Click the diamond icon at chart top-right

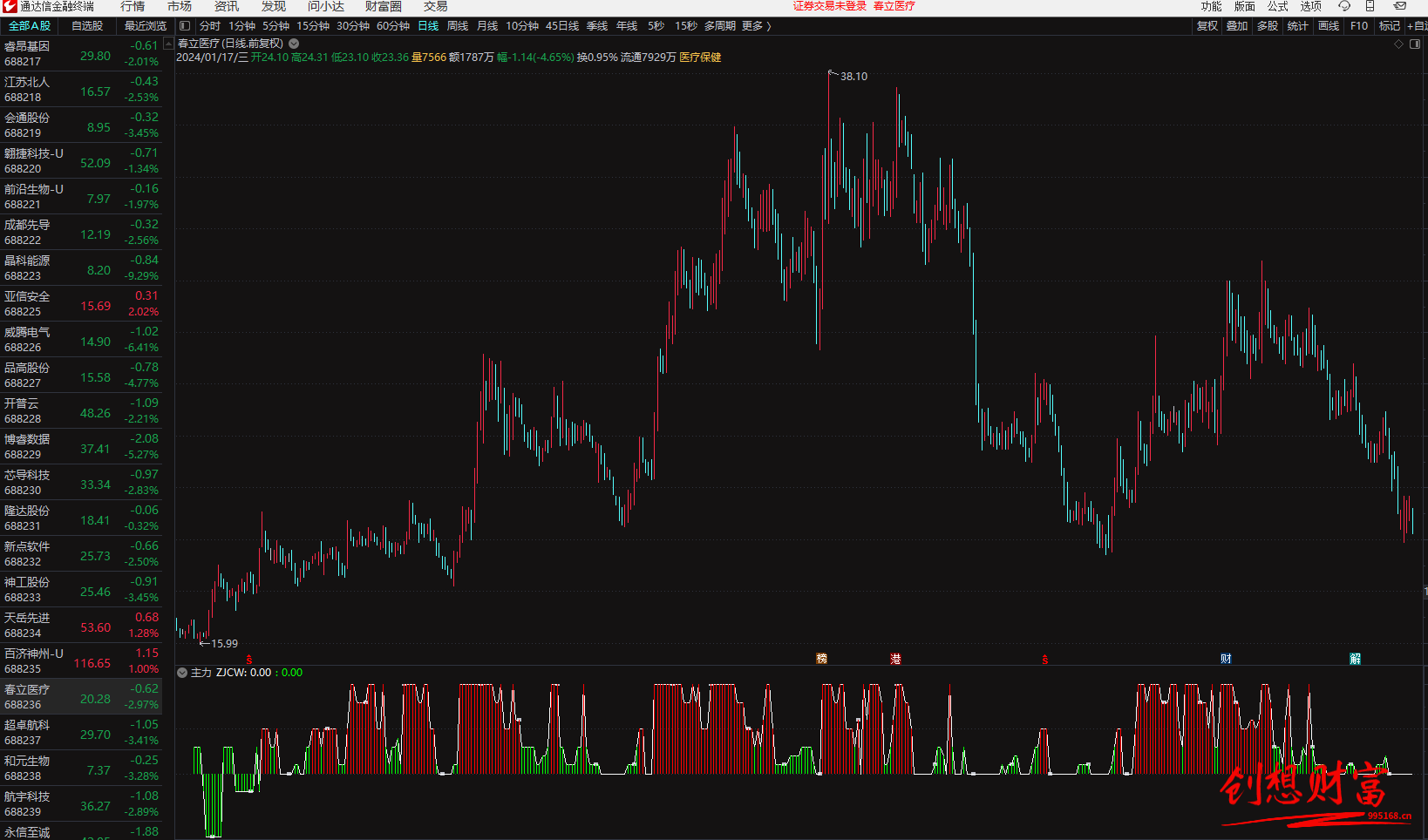click(1399, 44)
